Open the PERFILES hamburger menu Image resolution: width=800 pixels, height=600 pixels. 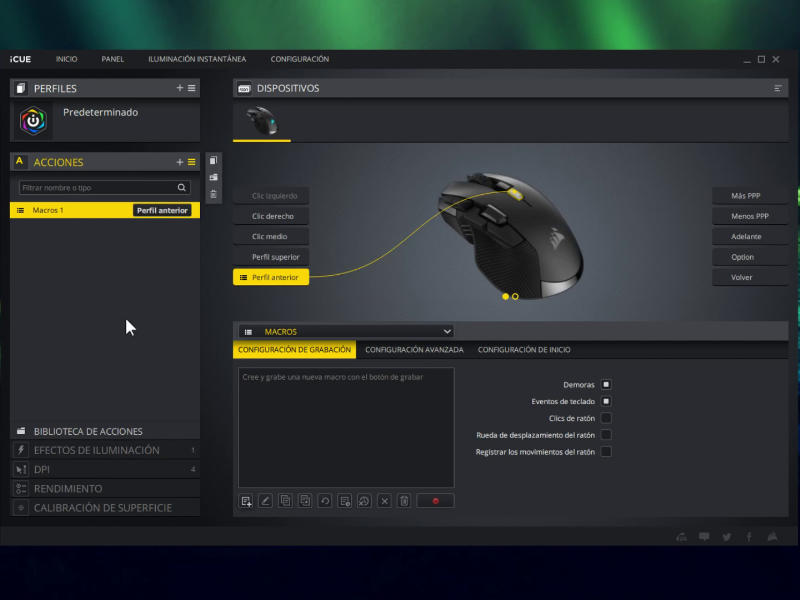click(x=192, y=88)
